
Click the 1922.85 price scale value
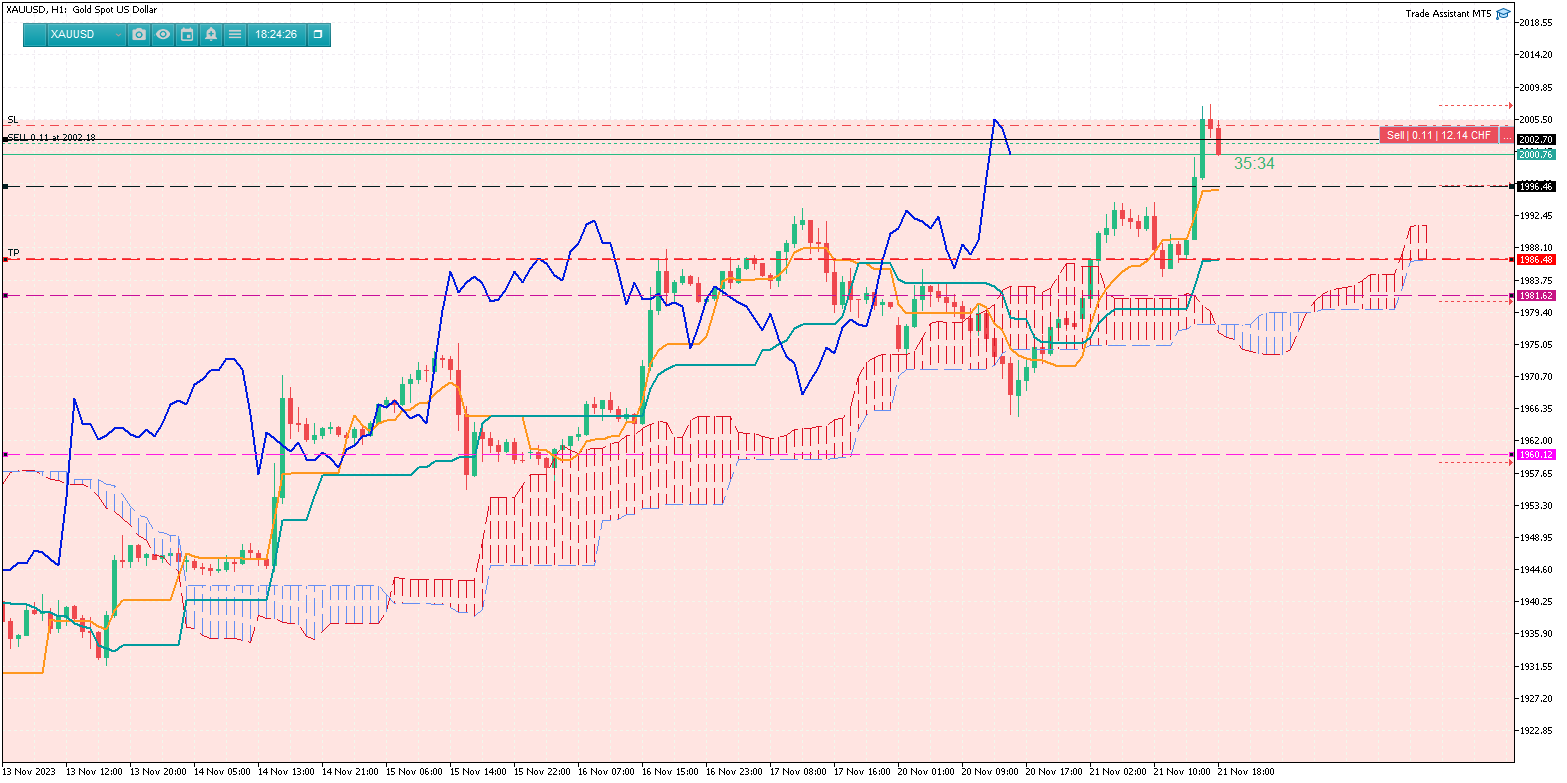[x=1536, y=730]
